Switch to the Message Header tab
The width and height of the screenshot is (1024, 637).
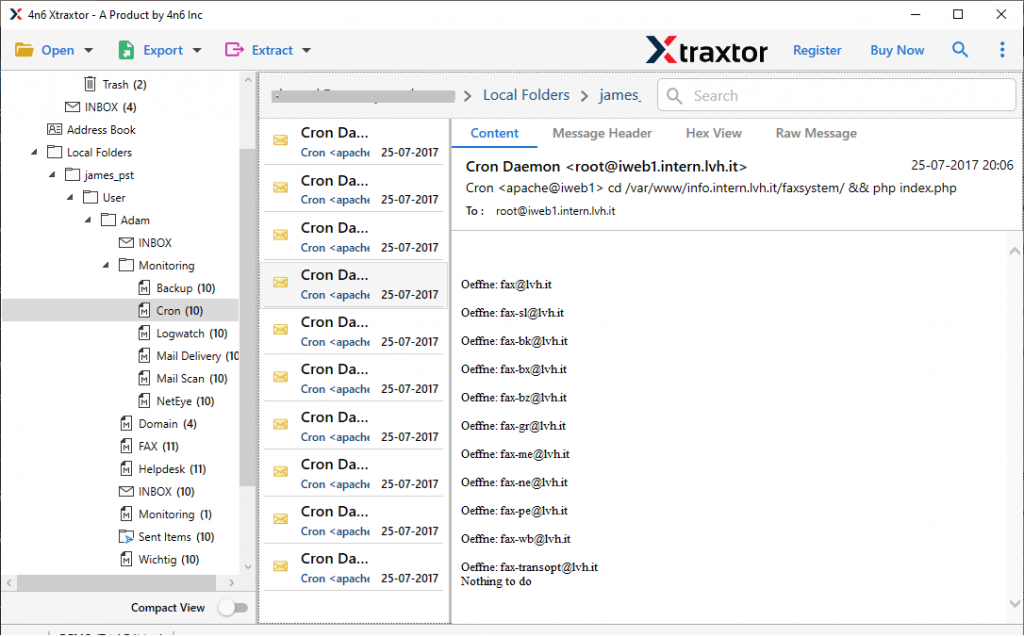coord(602,133)
